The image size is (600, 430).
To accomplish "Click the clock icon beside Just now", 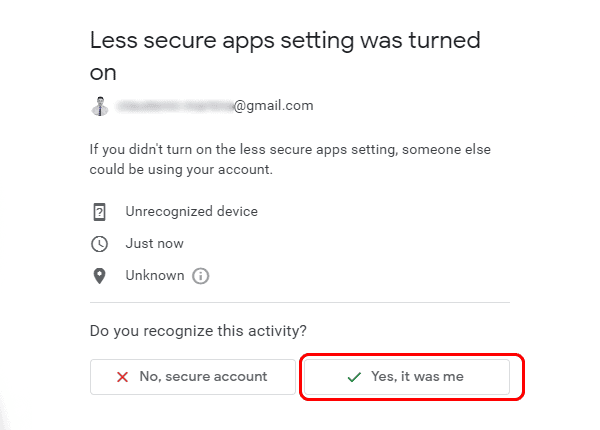I will 98,243.
